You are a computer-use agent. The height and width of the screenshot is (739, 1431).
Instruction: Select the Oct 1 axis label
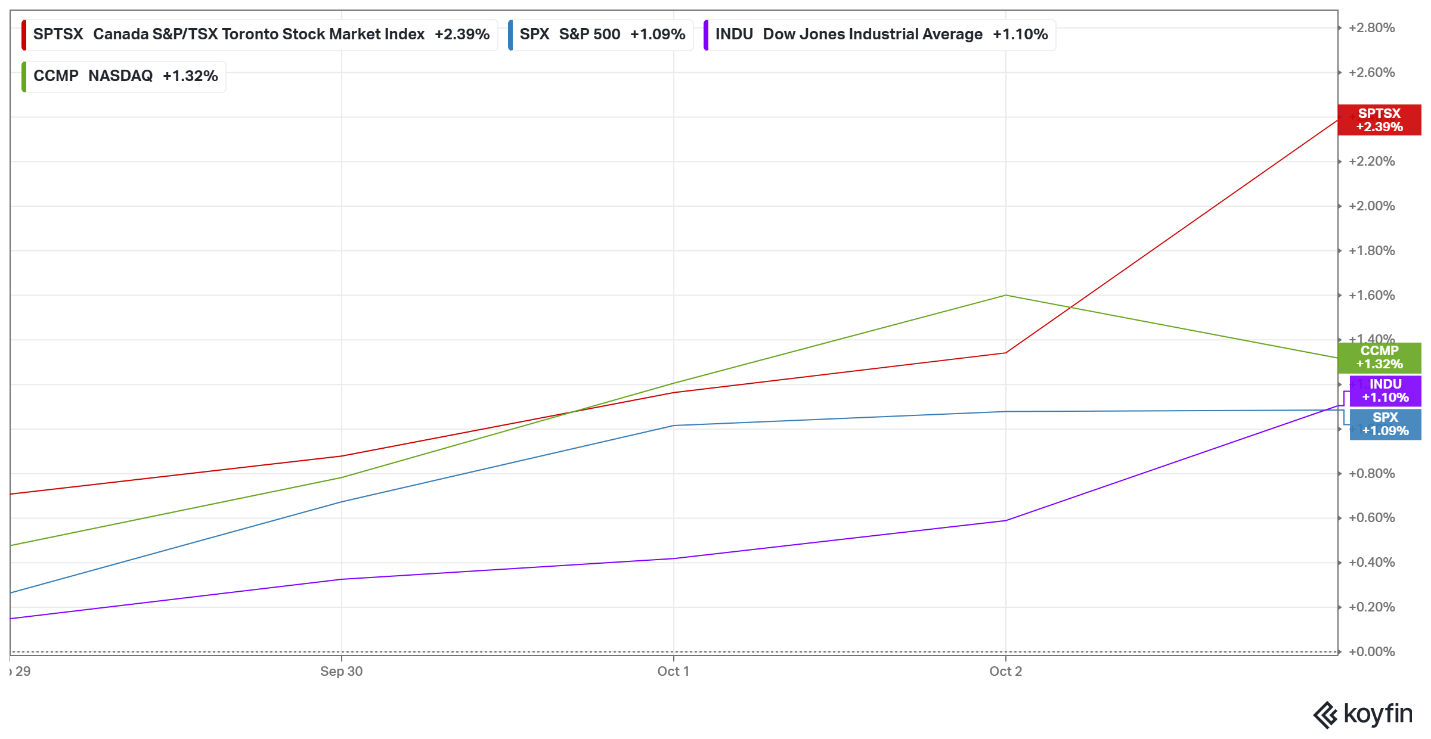click(672, 671)
